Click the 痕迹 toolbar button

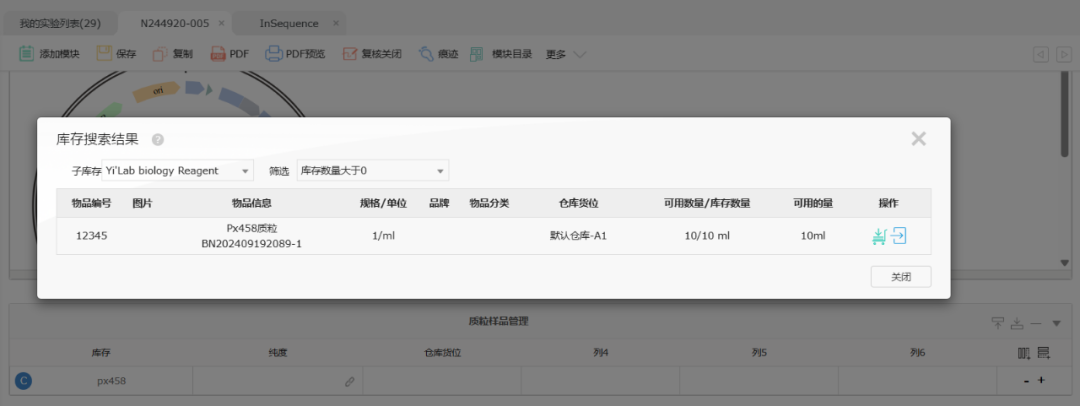pos(438,54)
